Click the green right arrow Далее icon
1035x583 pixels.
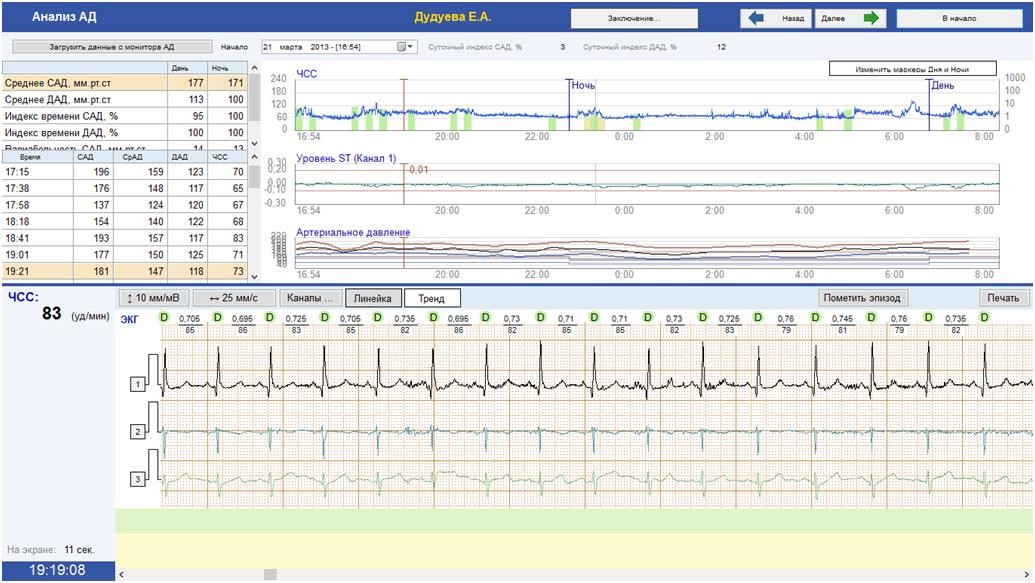coord(871,18)
